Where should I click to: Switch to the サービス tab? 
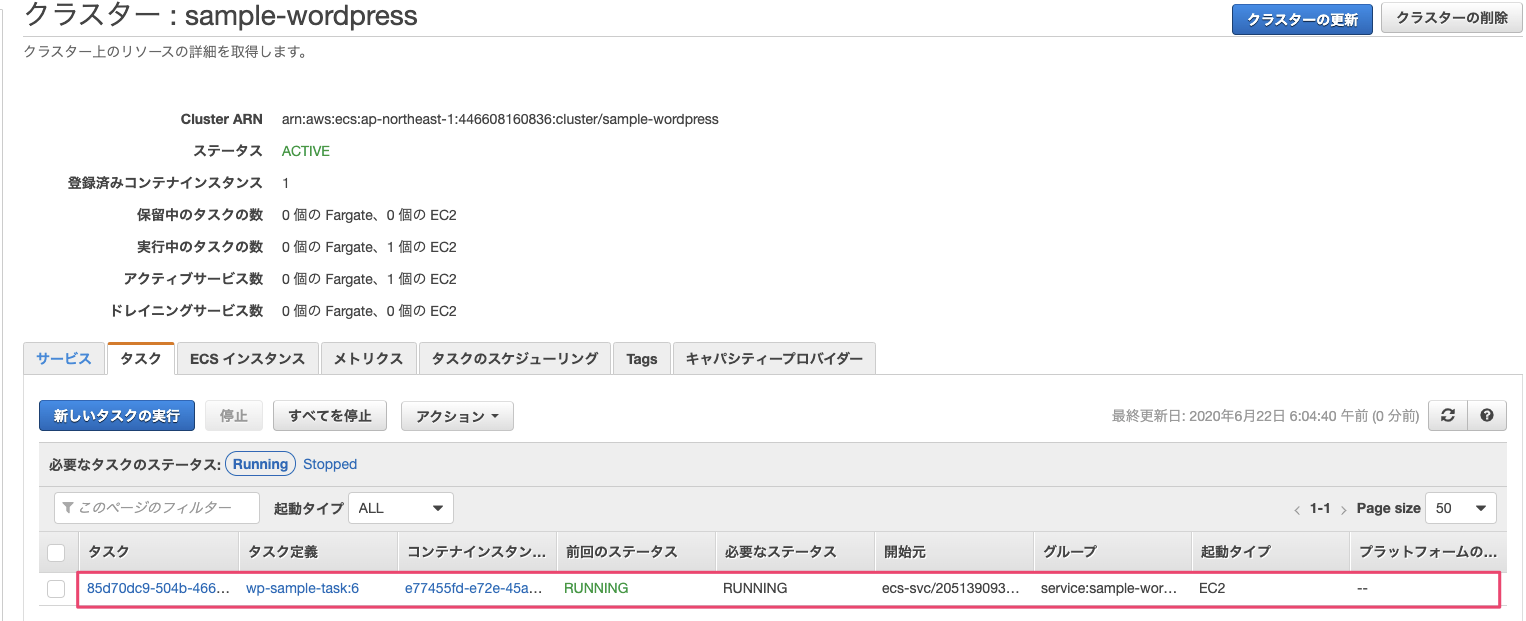[x=64, y=358]
